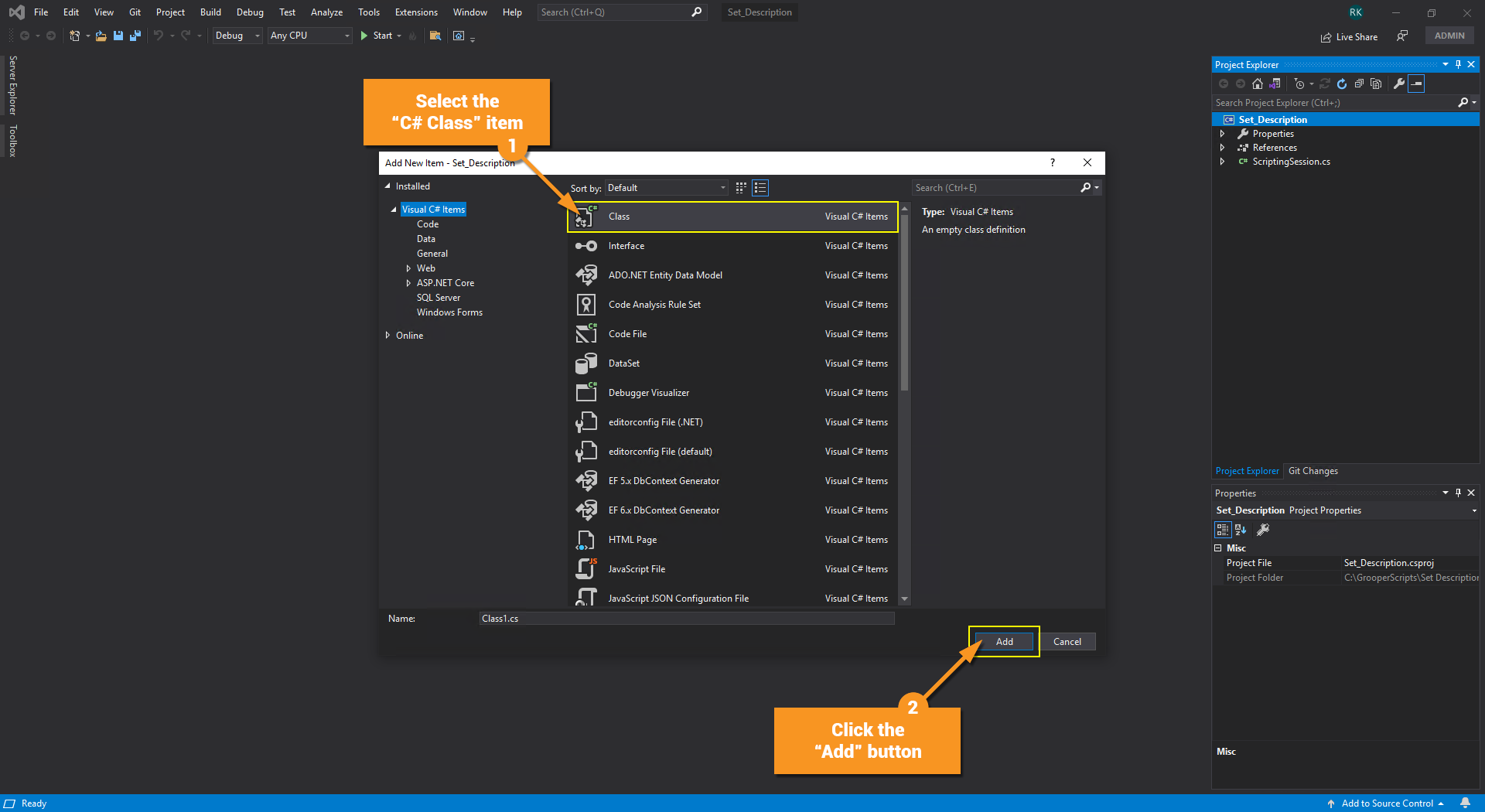
Task: Click the ADMIN button
Action: pos(1449,36)
